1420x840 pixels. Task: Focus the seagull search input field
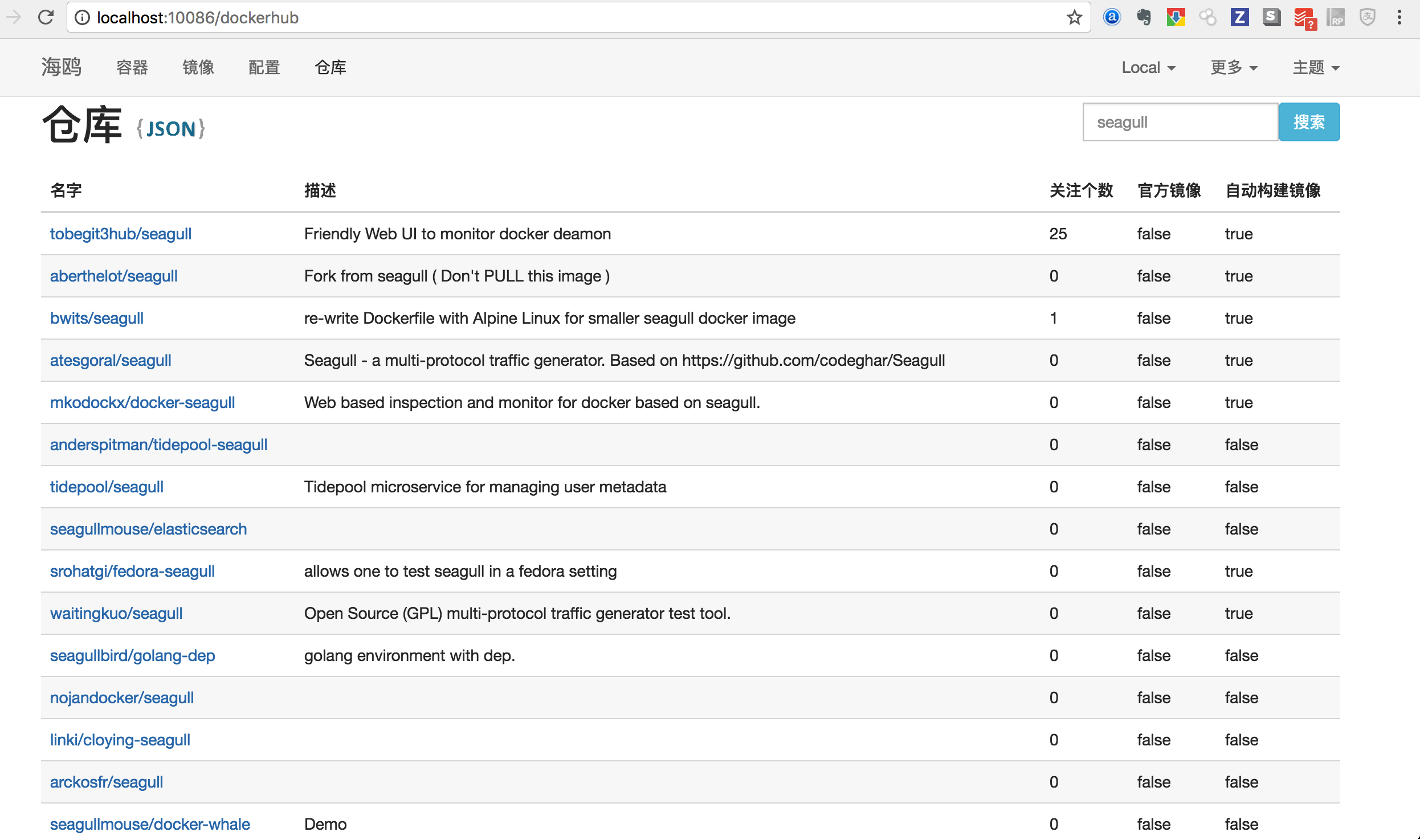pyautogui.click(x=1180, y=122)
